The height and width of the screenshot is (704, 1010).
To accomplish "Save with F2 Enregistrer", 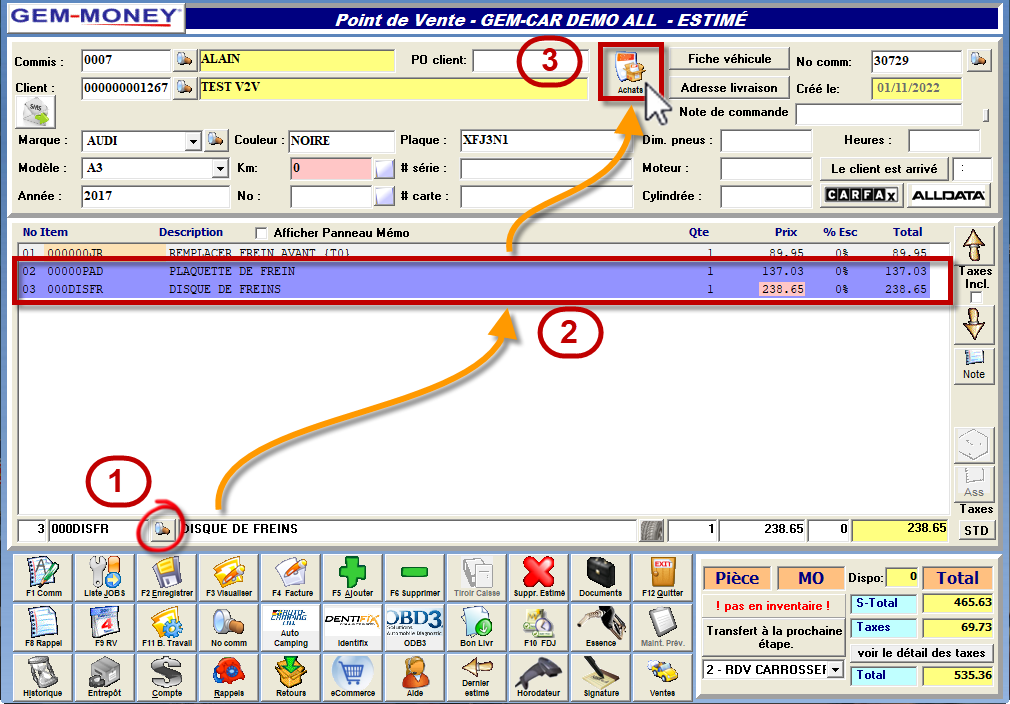I will coord(167,577).
